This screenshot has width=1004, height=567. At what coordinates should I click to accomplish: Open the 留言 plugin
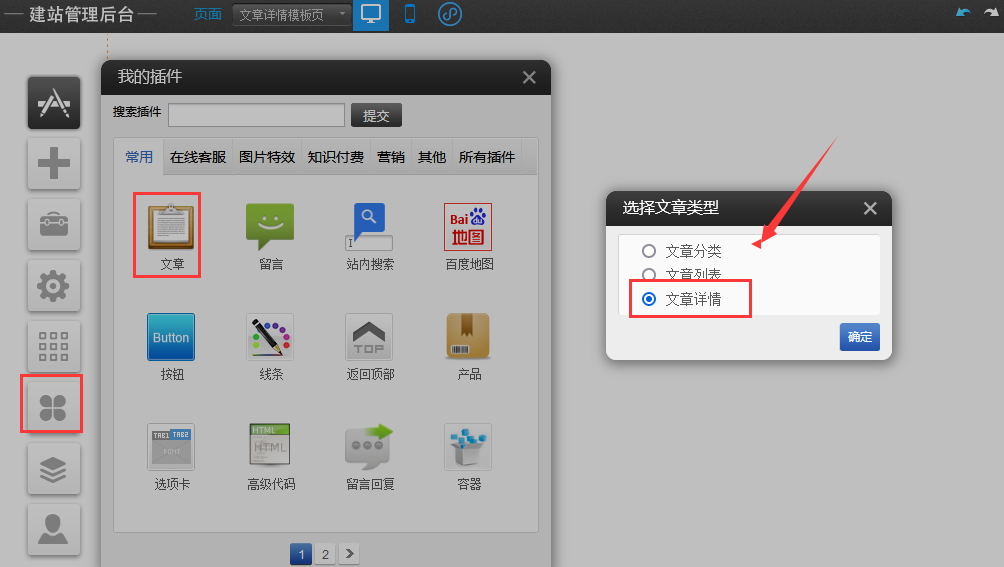(270, 226)
